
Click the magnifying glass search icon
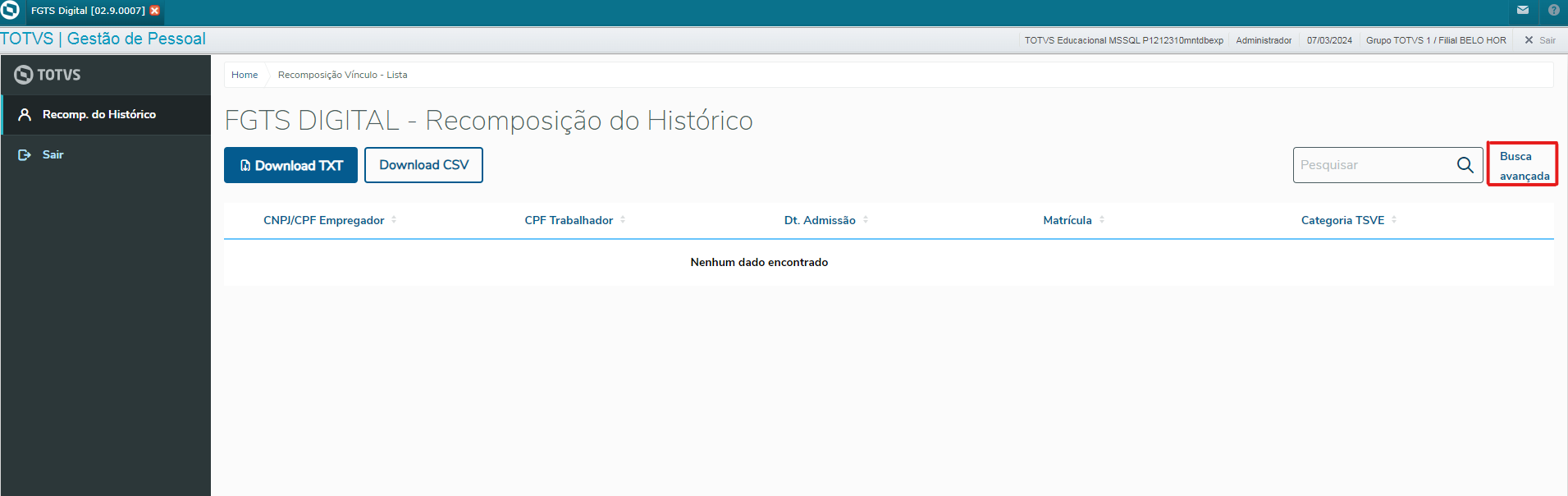click(x=1465, y=165)
